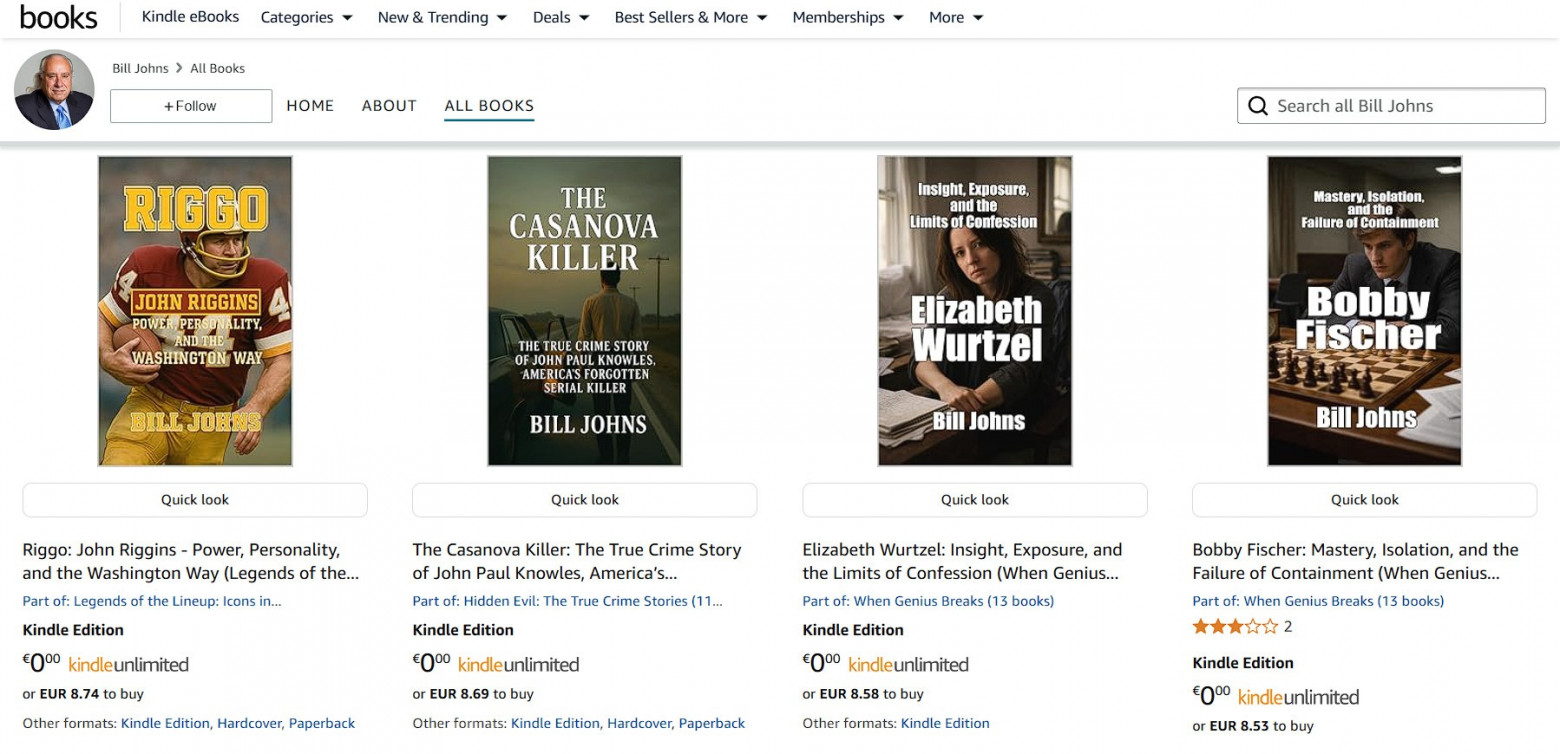Click the books logo

tap(59, 17)
